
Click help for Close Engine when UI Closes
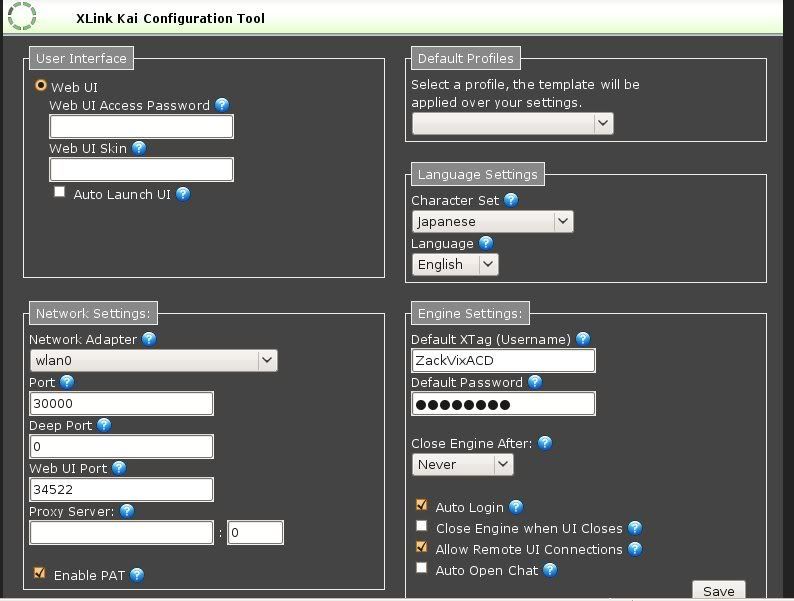coord(634,528)
